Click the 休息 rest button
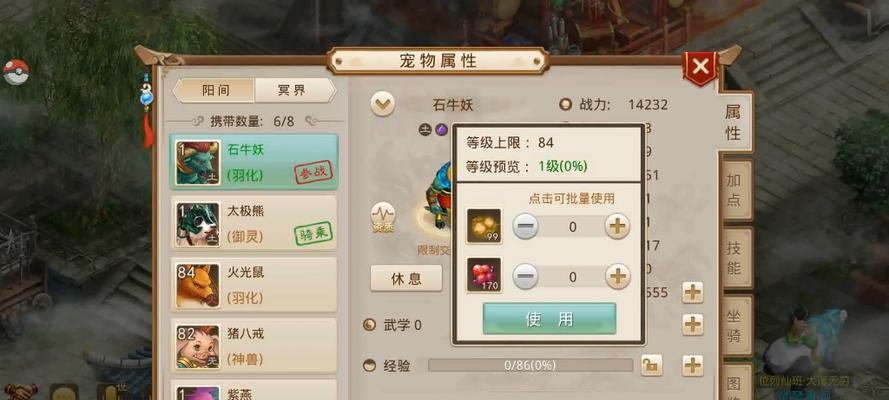Image resolution: width=889 pixels, height=400 pixels. pyautogui.click(x=406, y=278)
